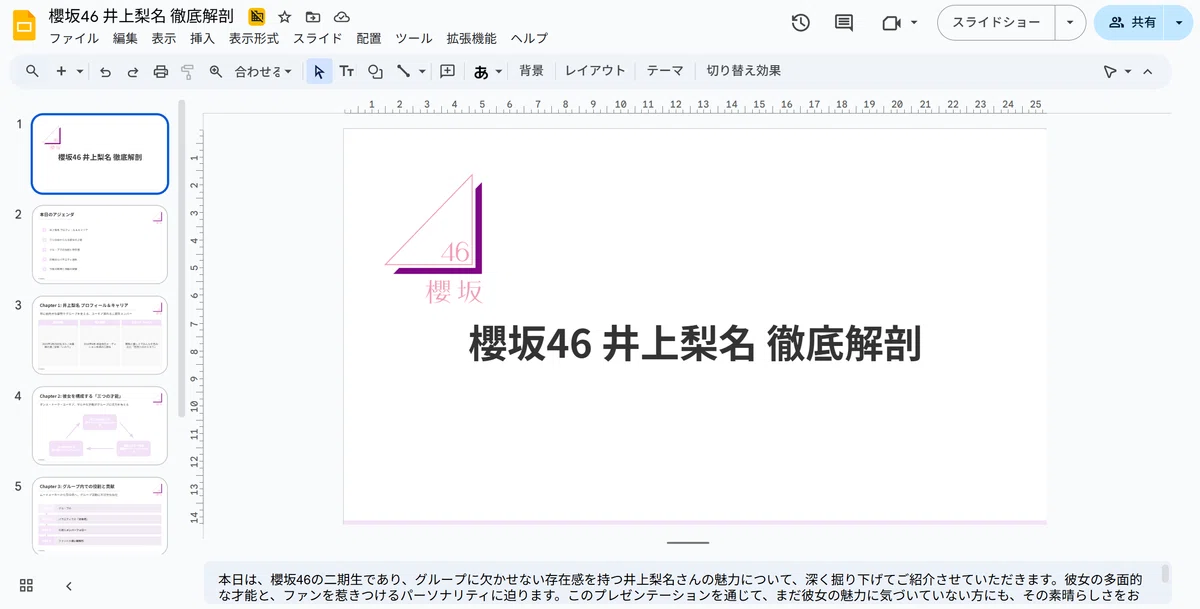Open version history clock icon
Viewport: 1200px width, 609px height.
pos(800,22)
